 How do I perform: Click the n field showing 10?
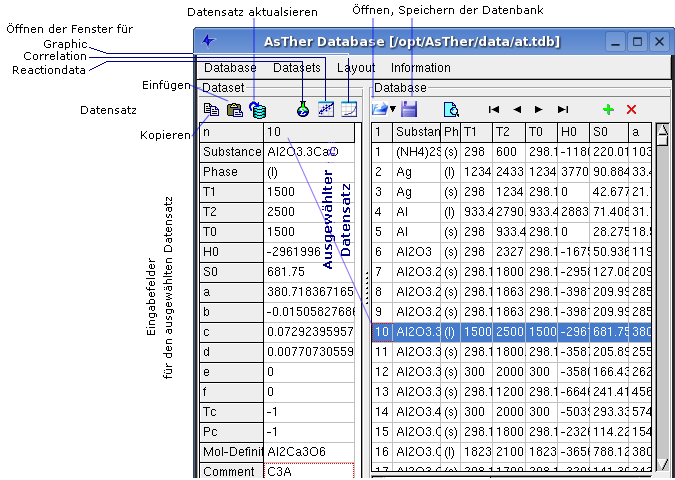point(309,132)
